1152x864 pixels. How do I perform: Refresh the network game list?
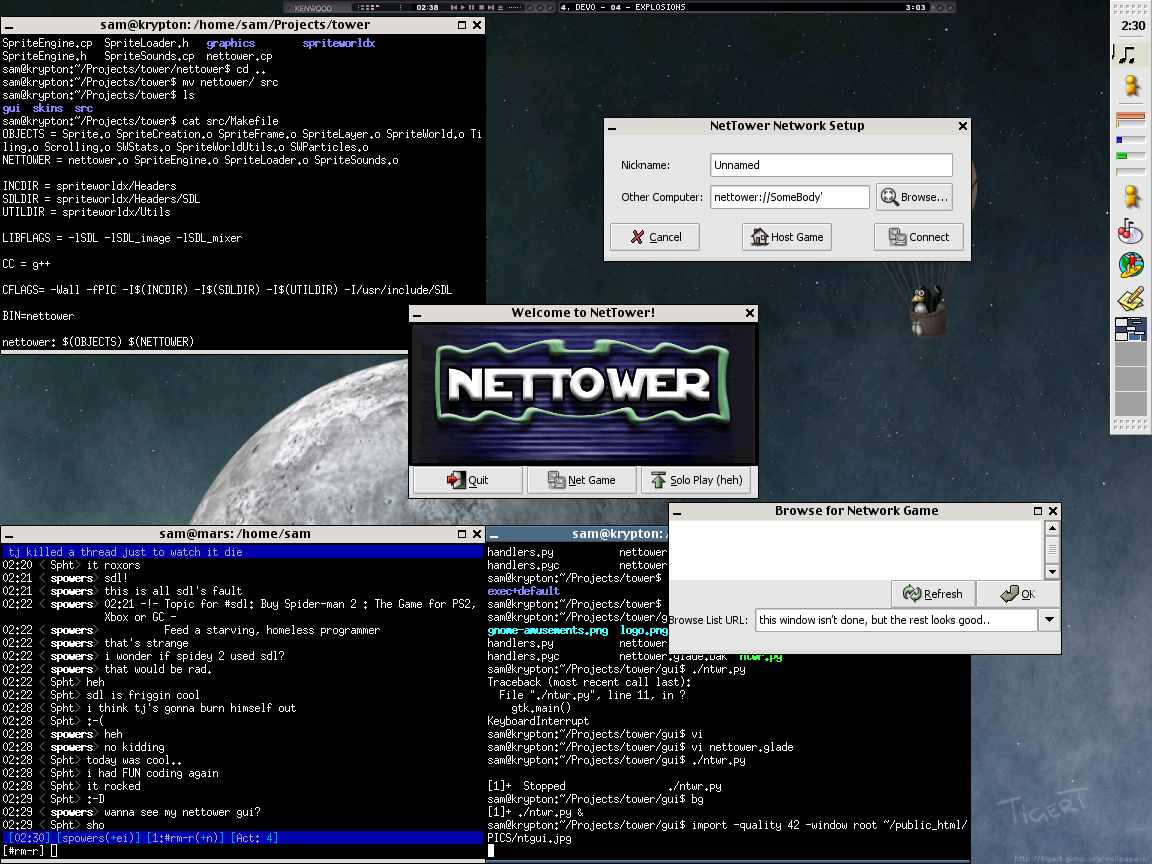(932, 594)
